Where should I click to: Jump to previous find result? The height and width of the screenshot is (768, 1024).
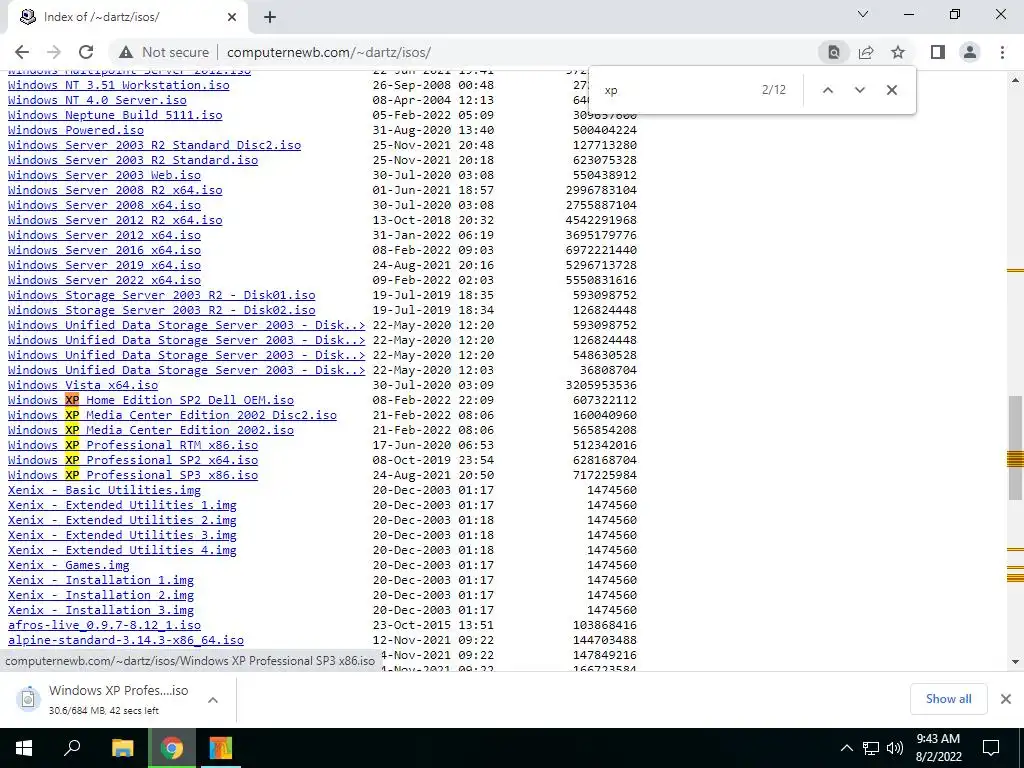click(x=827, y=90)
